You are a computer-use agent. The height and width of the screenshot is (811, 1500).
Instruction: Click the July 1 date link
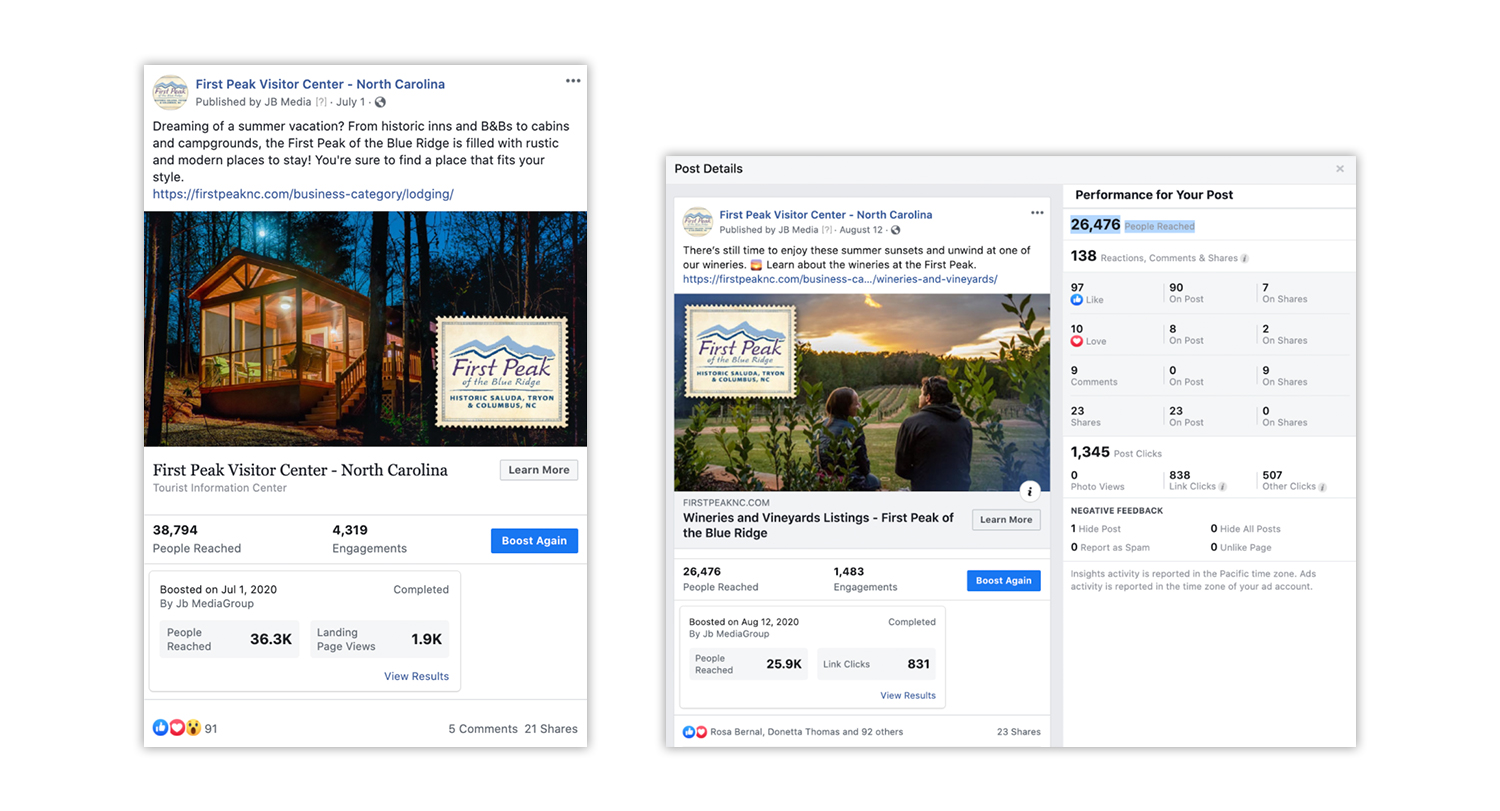click(350, 102)
